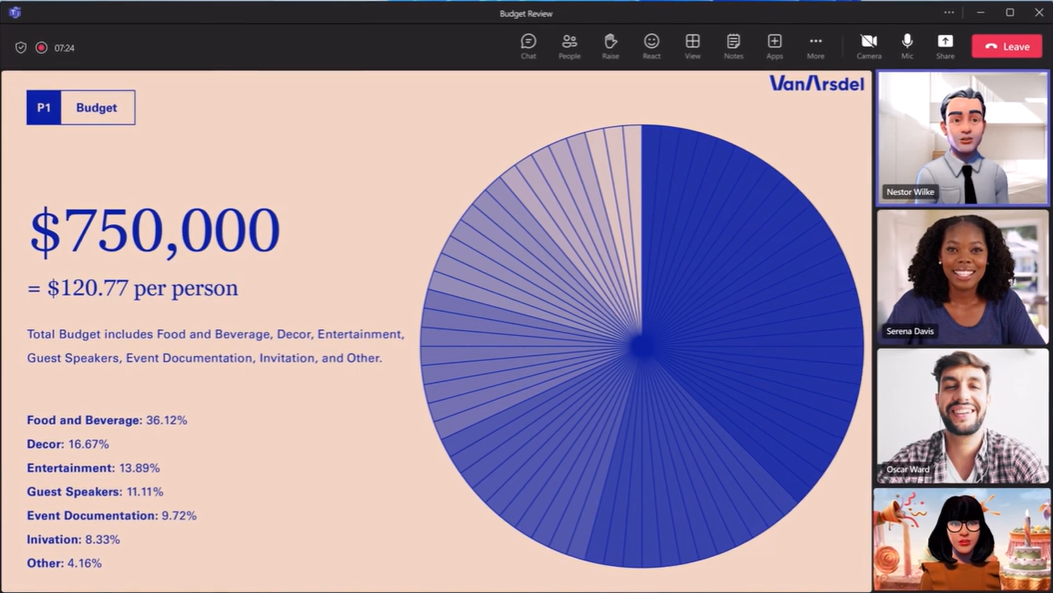
Task: Click the P1 slide label
Action: (44, 107)
